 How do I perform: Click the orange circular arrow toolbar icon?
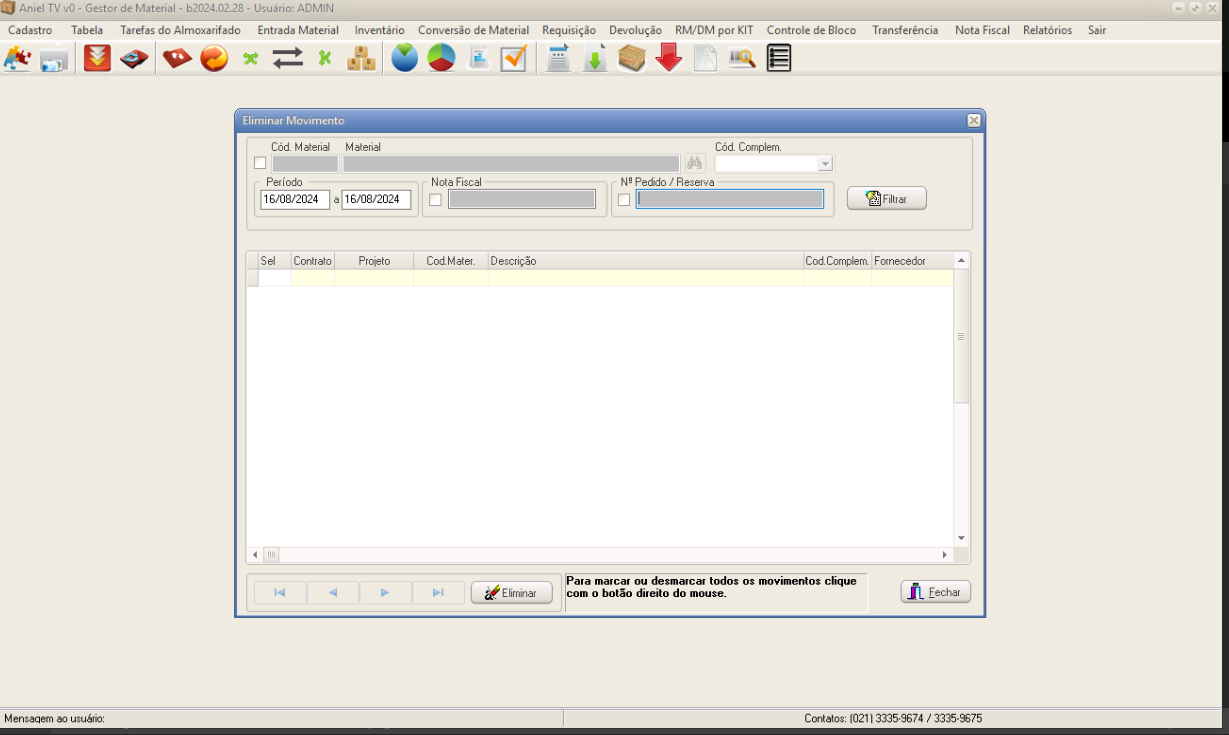tap(214, 59)
